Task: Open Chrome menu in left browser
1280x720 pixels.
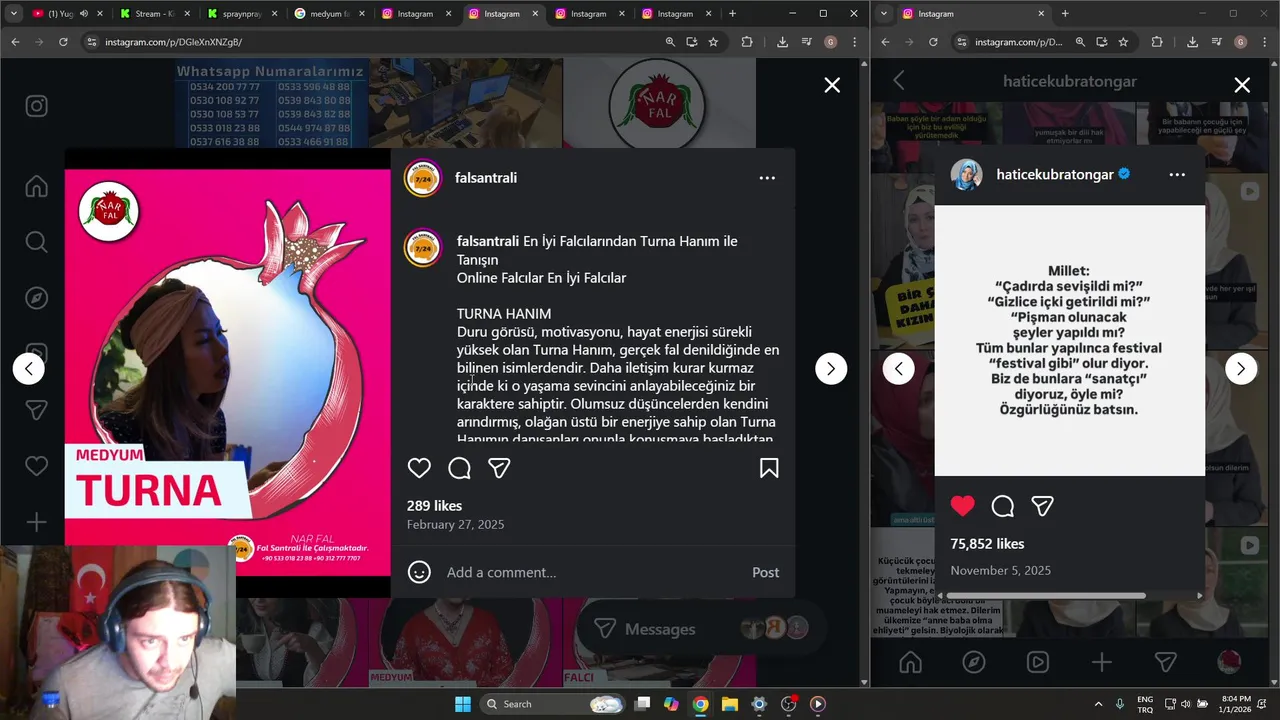Action: pos(854,42)
